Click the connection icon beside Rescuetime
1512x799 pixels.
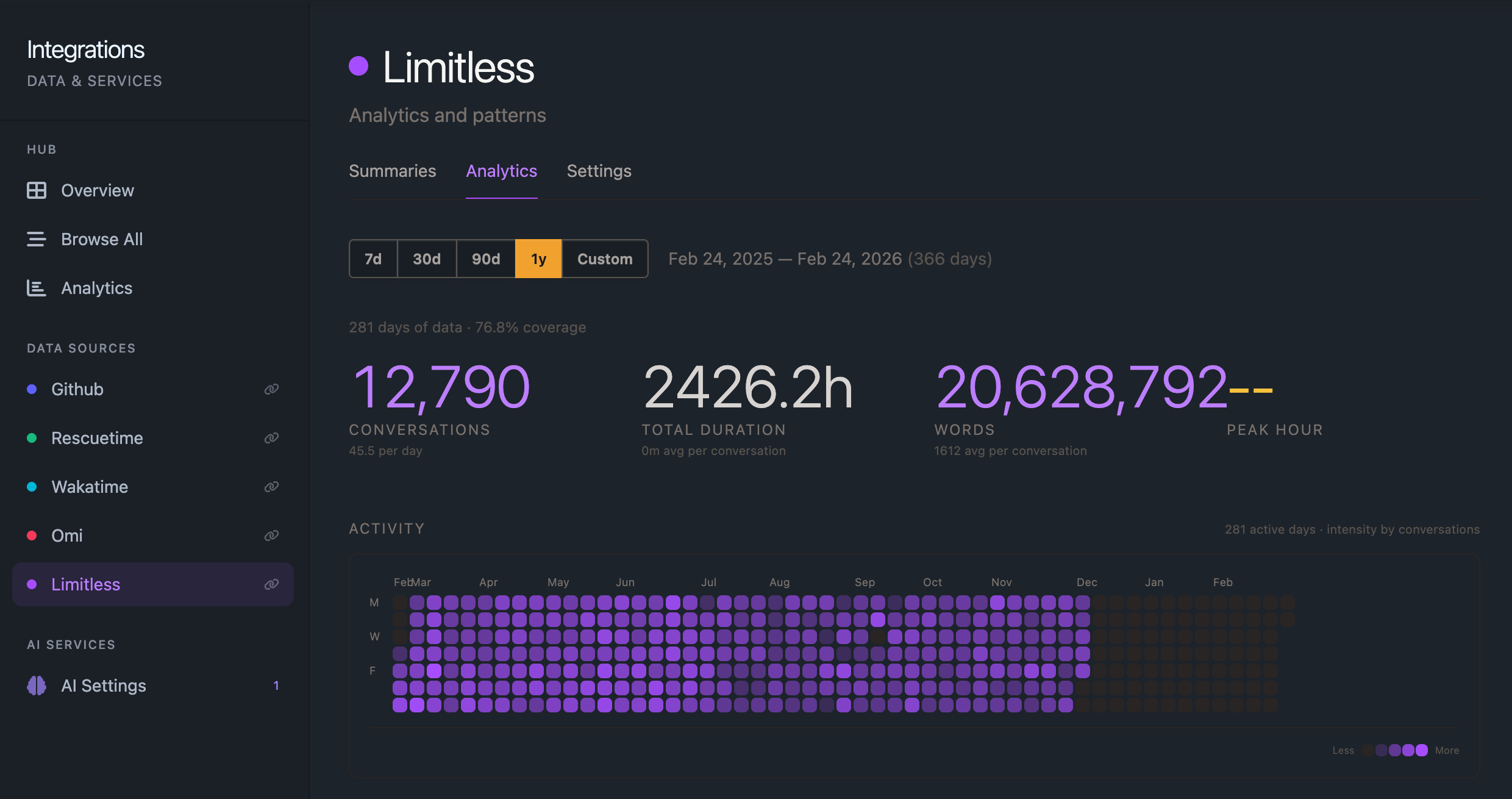pyautogui.click(x=271, y=437)
